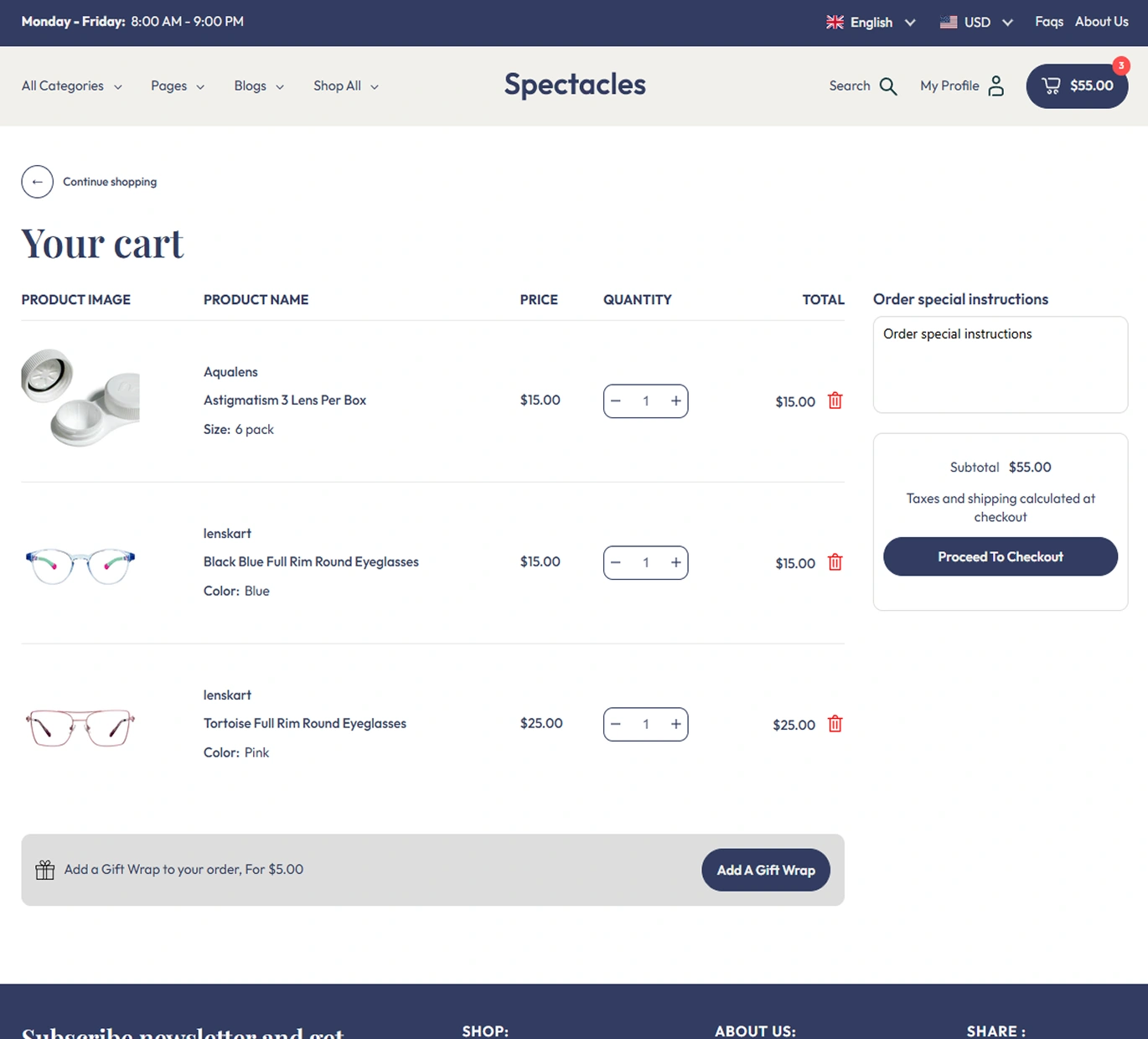Open the Pages menu

pyautogui.click(x=178, y=86)
